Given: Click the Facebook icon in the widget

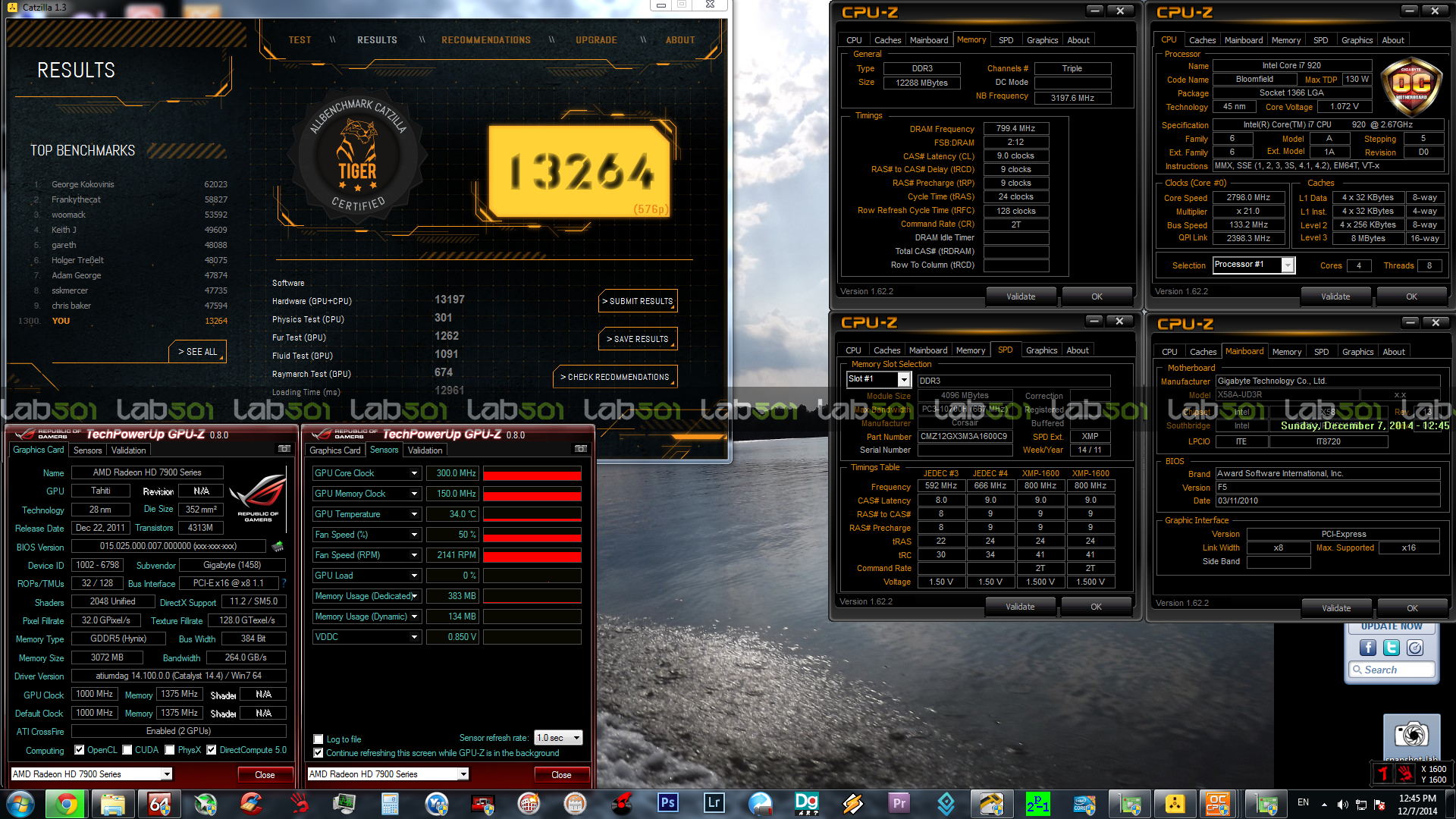Looking at the screenshot, I should tap(1367, 647).
